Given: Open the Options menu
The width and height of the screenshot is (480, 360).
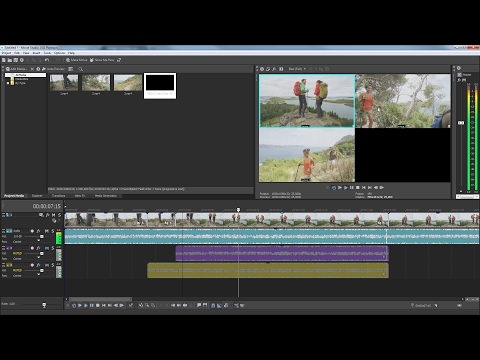Looking at the screenshot, I should [59, 53].
